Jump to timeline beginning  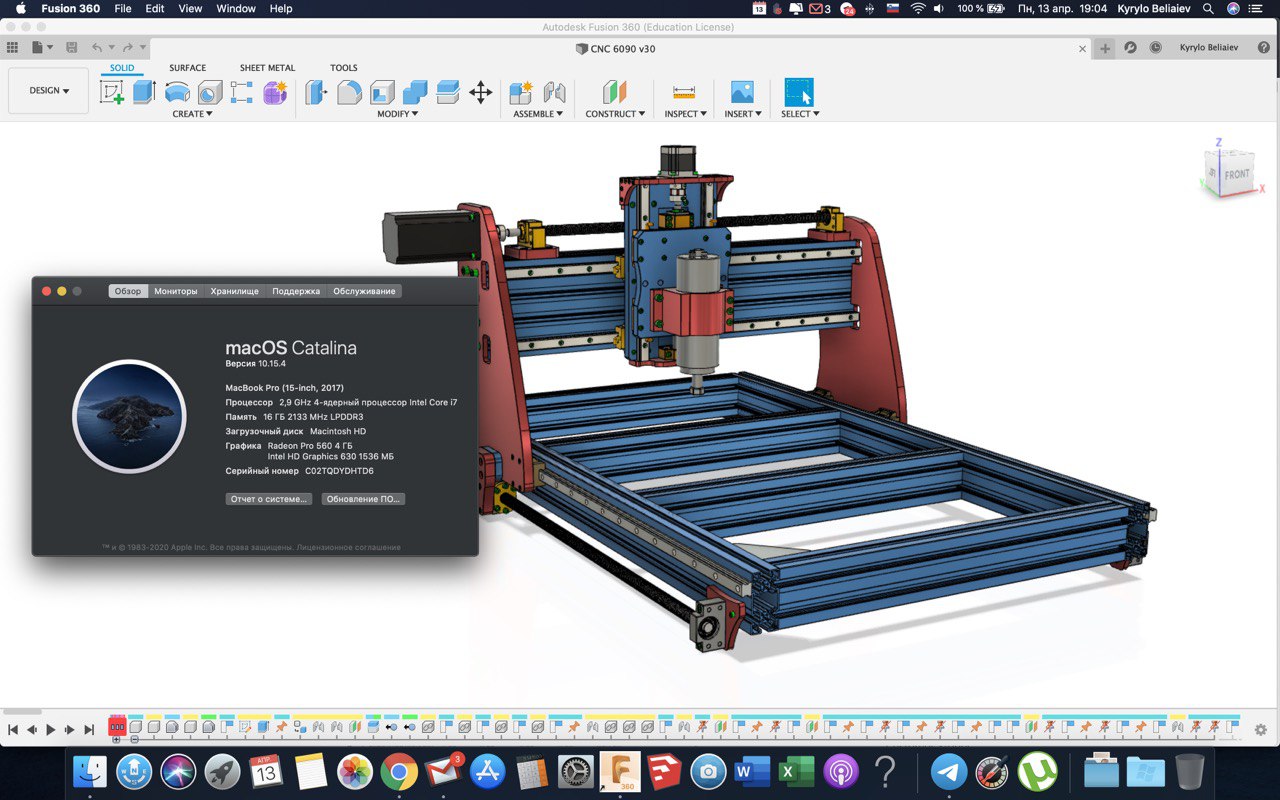[13, 730]
